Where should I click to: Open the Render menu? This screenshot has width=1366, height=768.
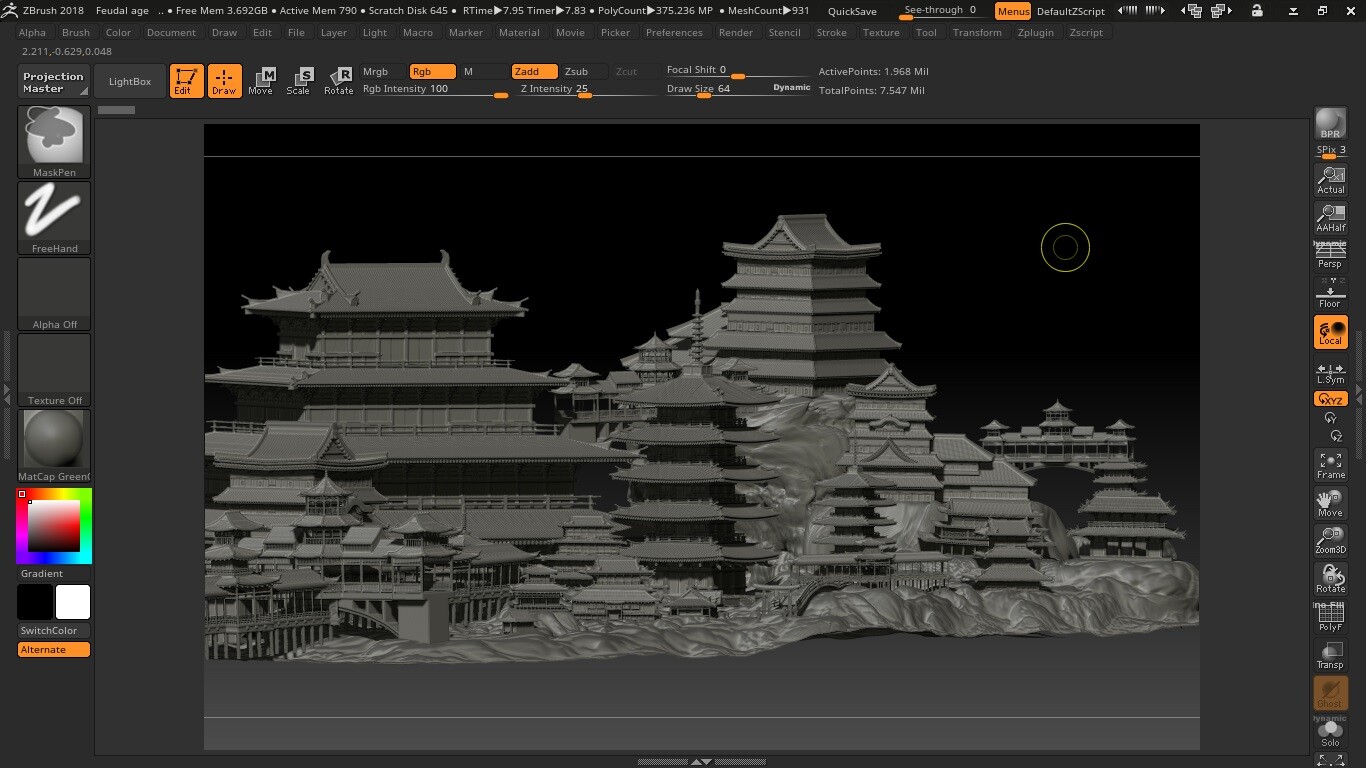[736, 32]
